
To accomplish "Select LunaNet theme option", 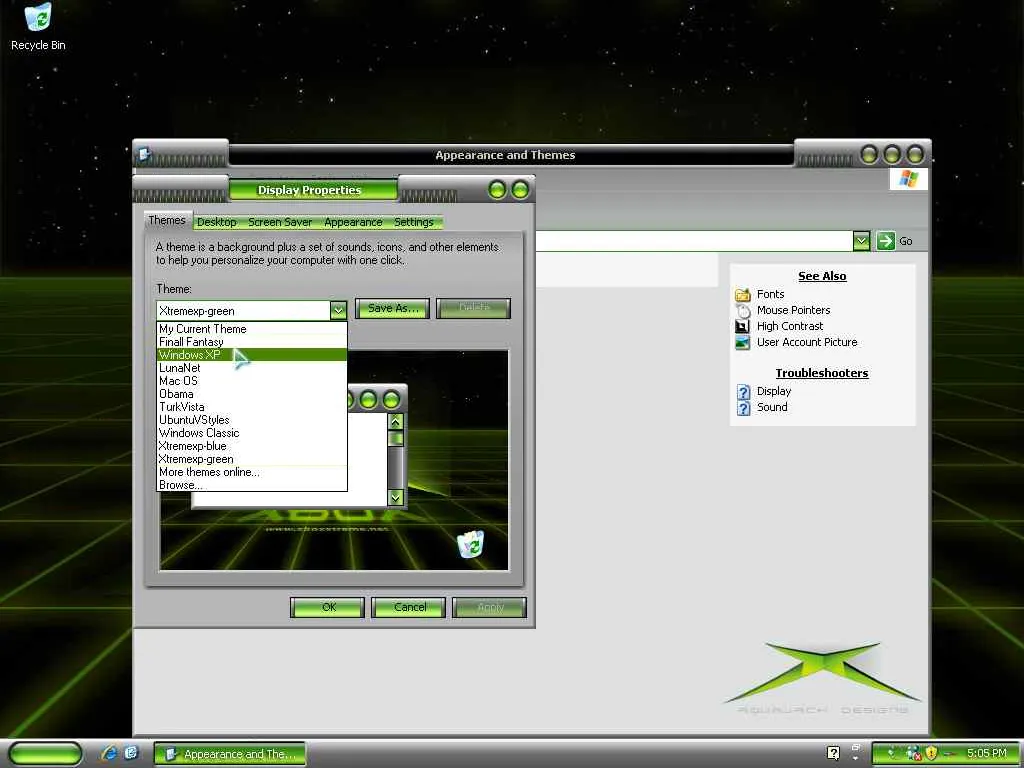I will (x=252, y=368).
